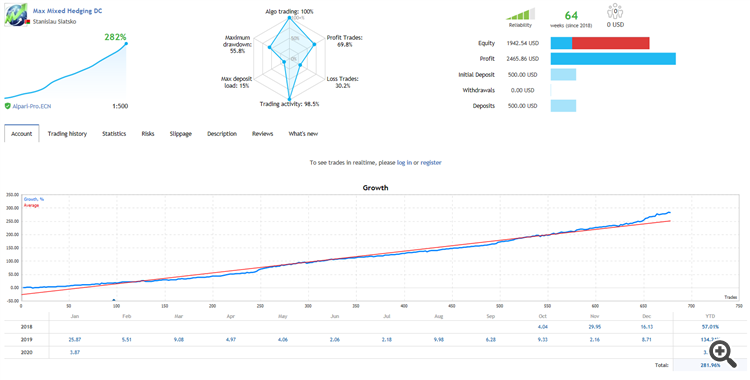Click the blue Profit bar
The width and height of the screenshot is (750, 380).
(613, 59)
